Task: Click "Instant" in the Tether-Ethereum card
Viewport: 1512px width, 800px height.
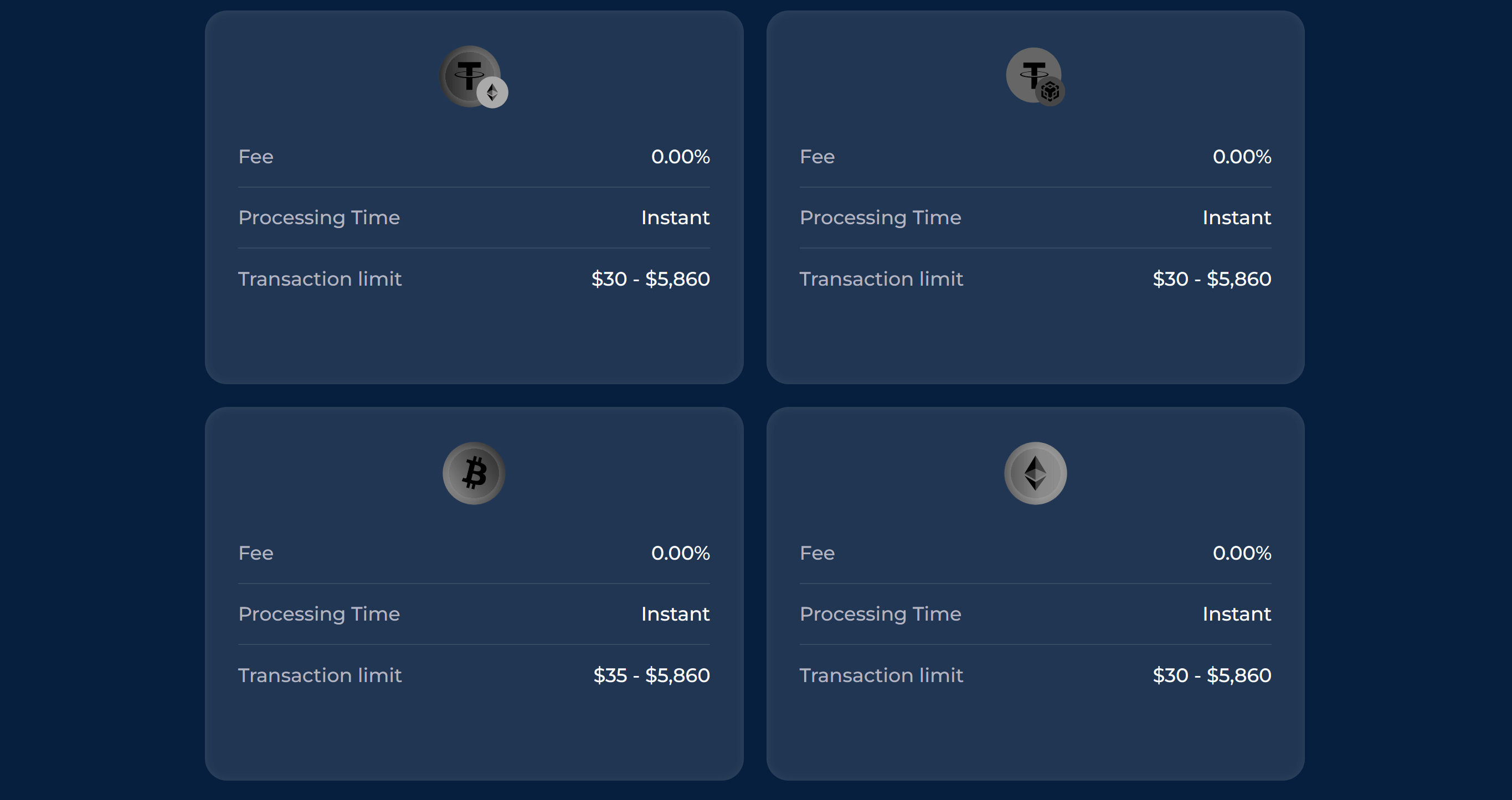Action: (675, 218)
